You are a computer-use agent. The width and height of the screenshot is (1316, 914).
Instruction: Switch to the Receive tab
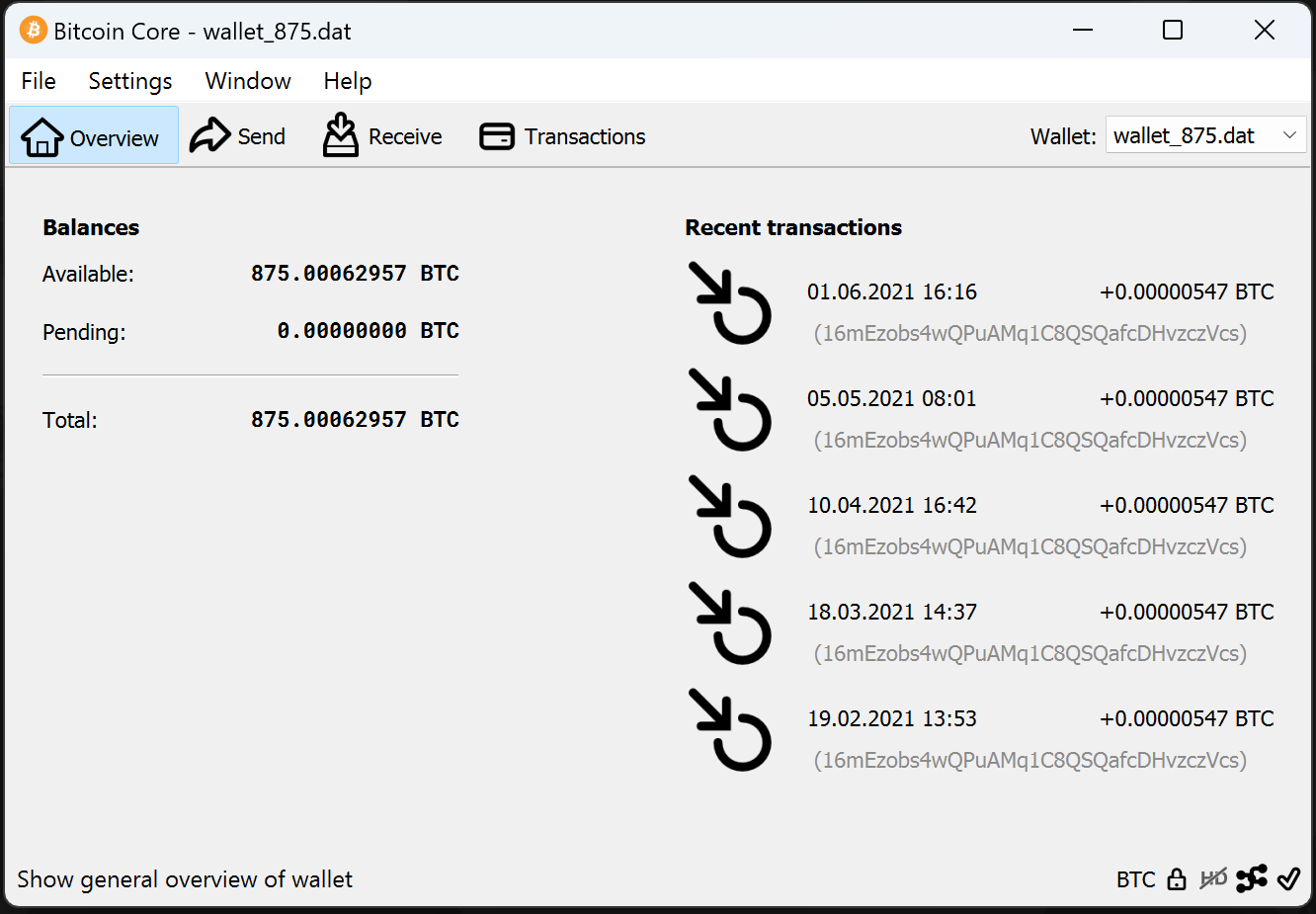tap(382, 136)
